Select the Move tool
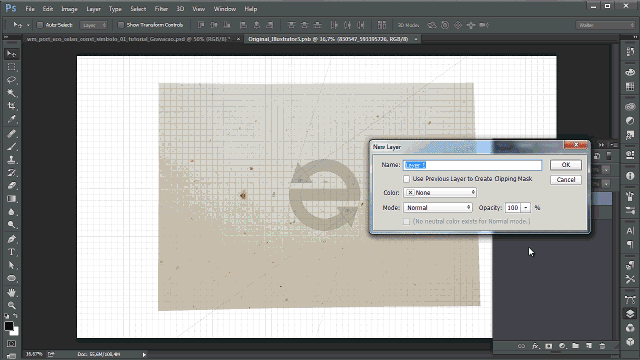Viewport: 640px width, 360px height. [11, 54]
